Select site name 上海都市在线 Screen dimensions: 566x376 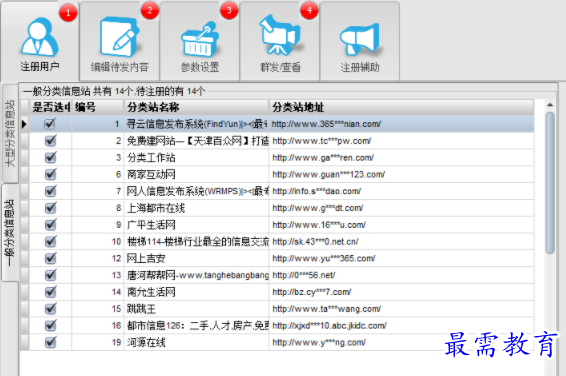pos(156,208)
